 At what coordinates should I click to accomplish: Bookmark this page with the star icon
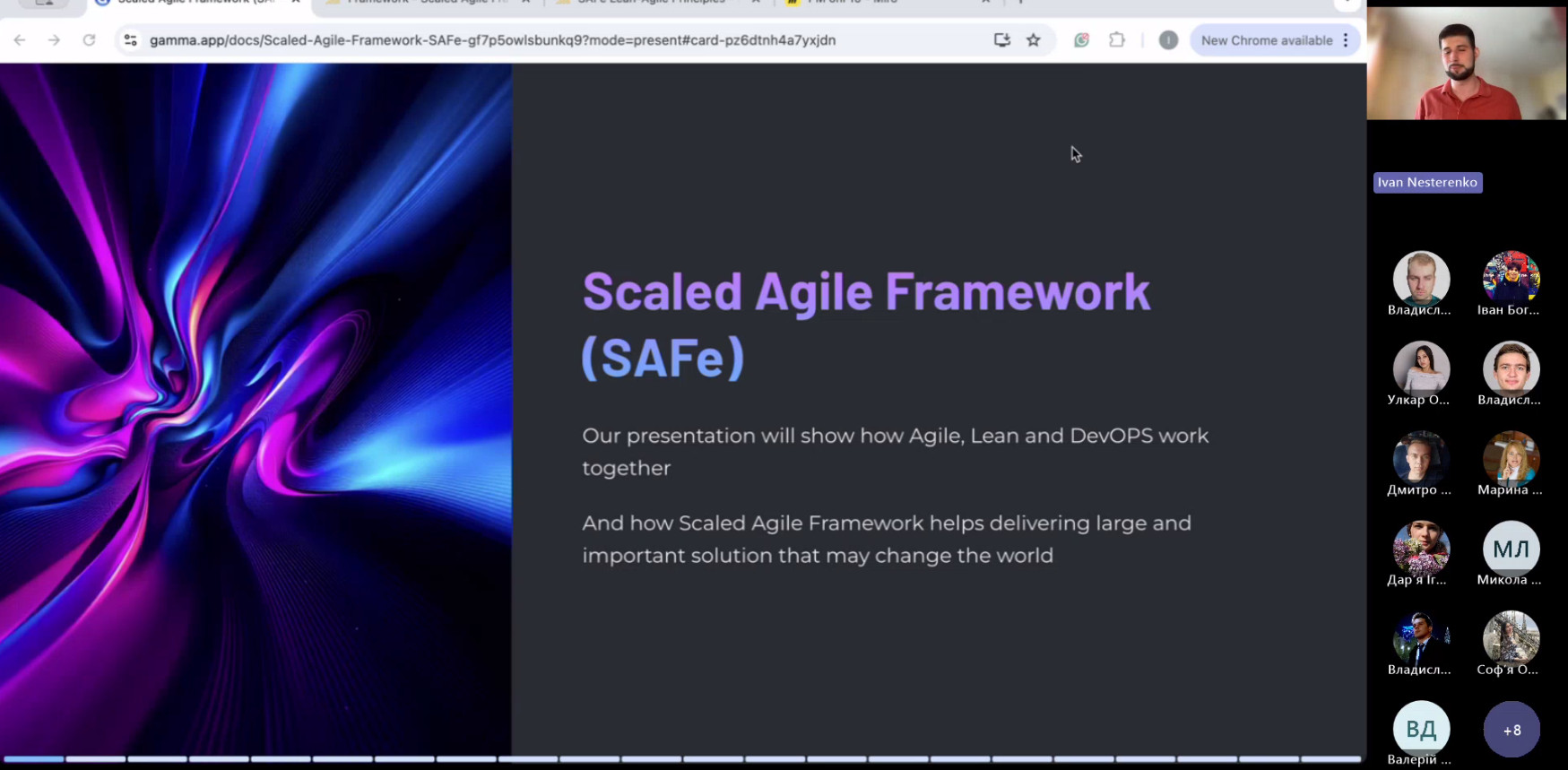coord(1034,40)
